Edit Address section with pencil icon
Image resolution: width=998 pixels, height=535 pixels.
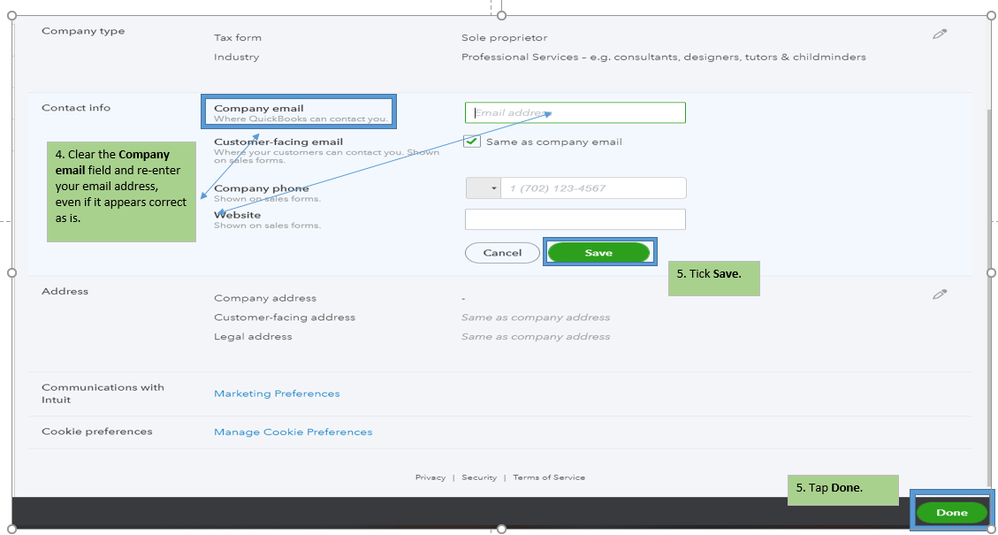coord(939,294)
